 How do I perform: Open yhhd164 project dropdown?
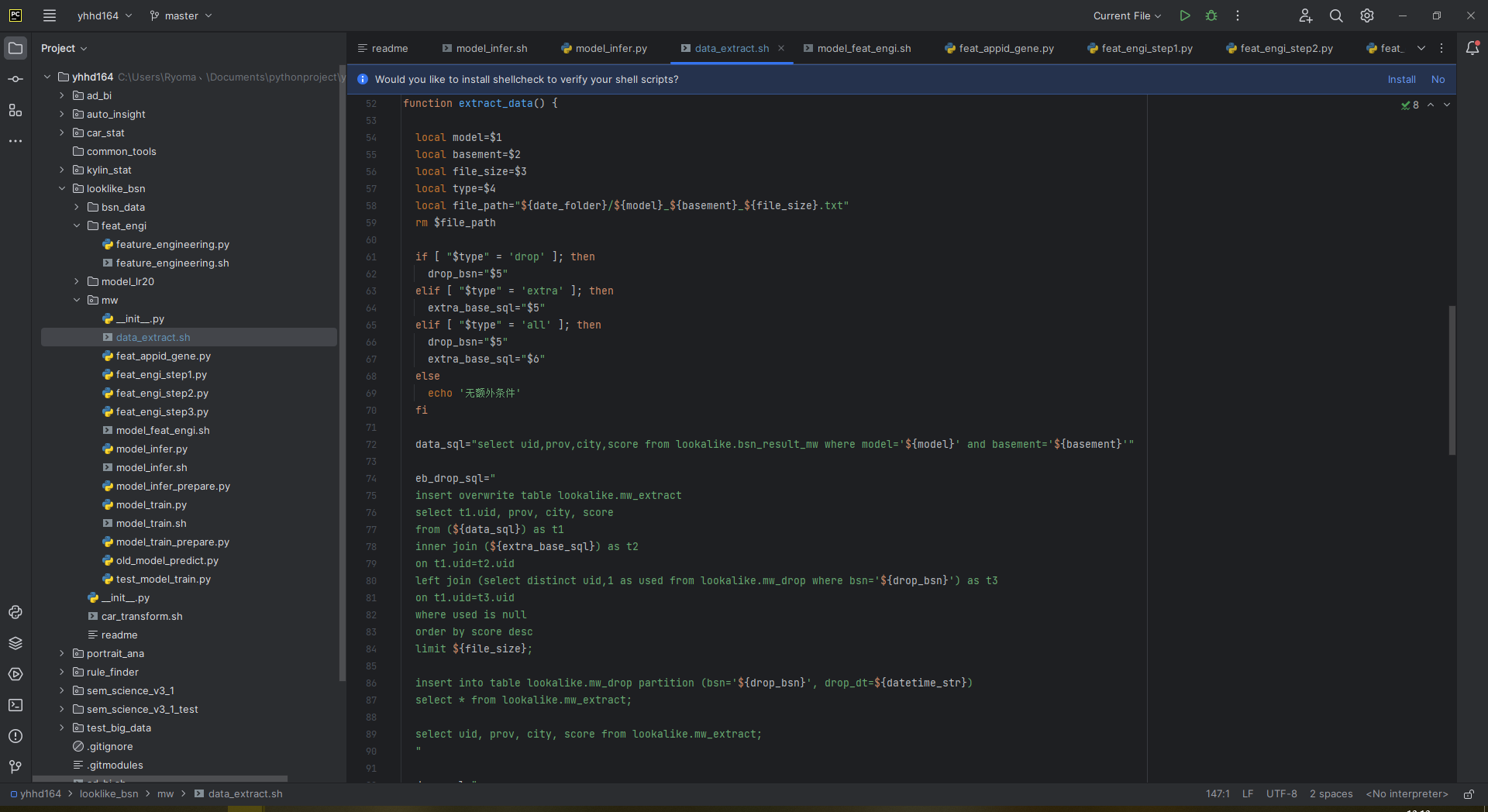pyautogui.click(x=105, y=15)
